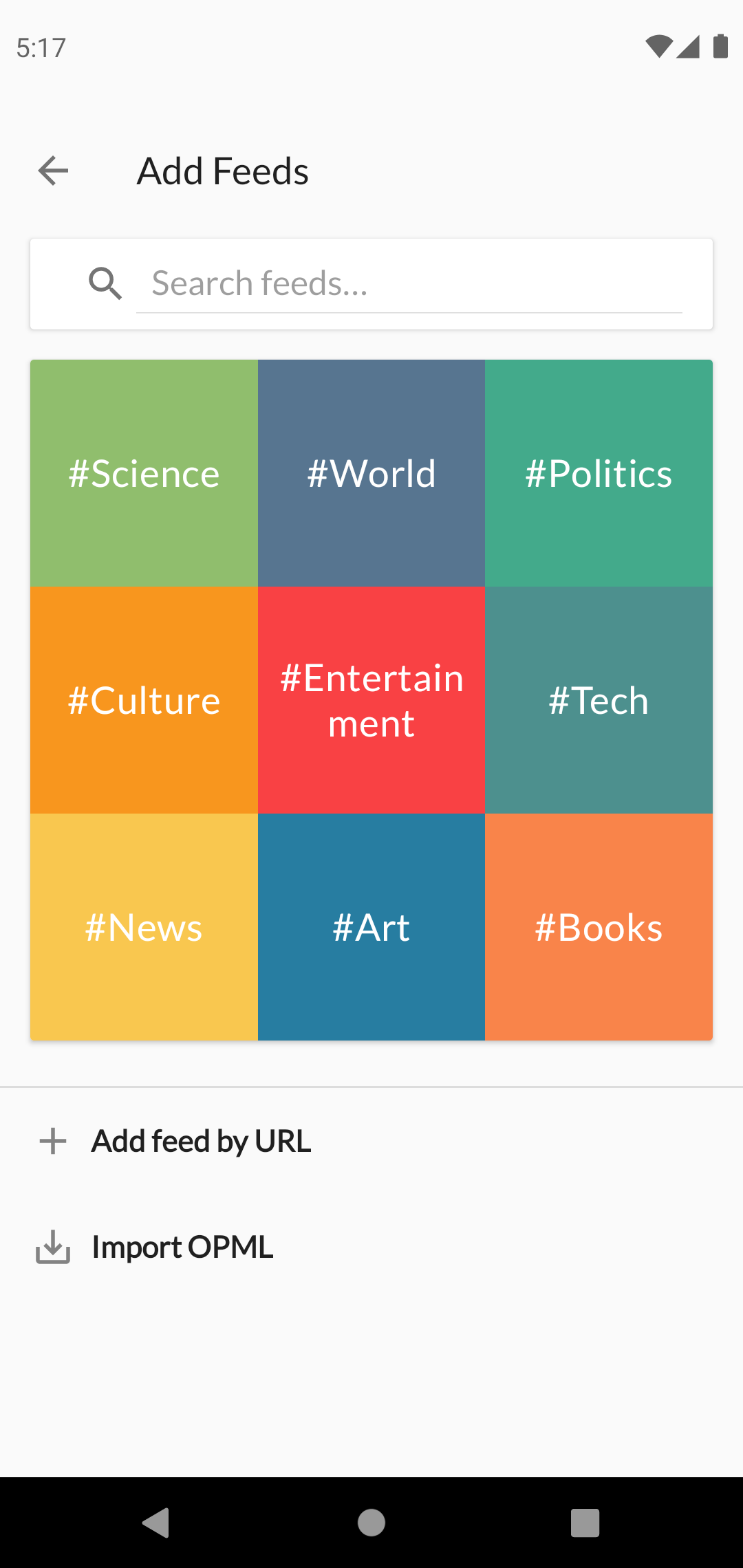Choose Import OPML option
The image size is (743, 1568).
point(182,1248)
